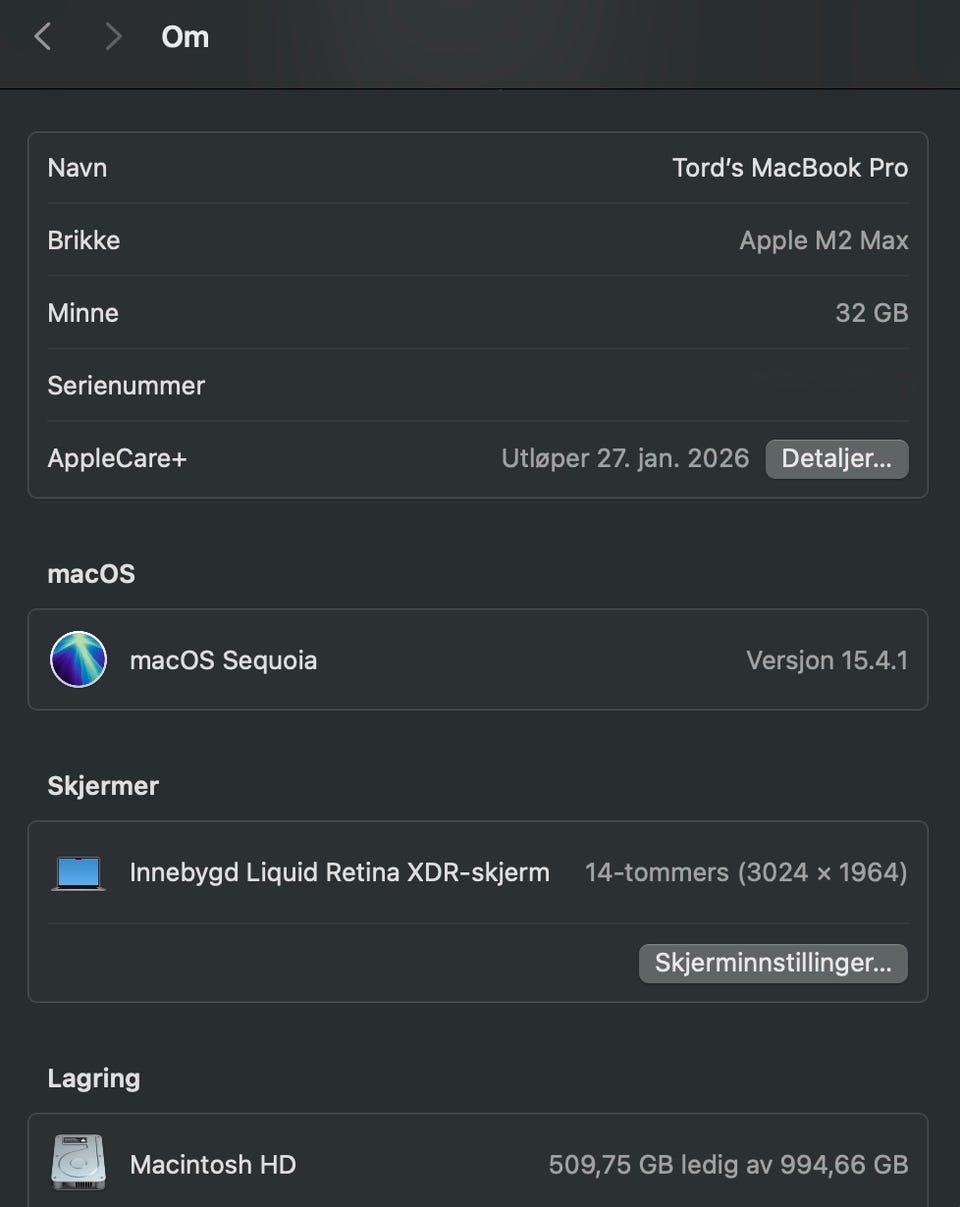This screenshot has width=960, height=1207.
Task: Go forward with the right chevron
Action: click(113, 37)
